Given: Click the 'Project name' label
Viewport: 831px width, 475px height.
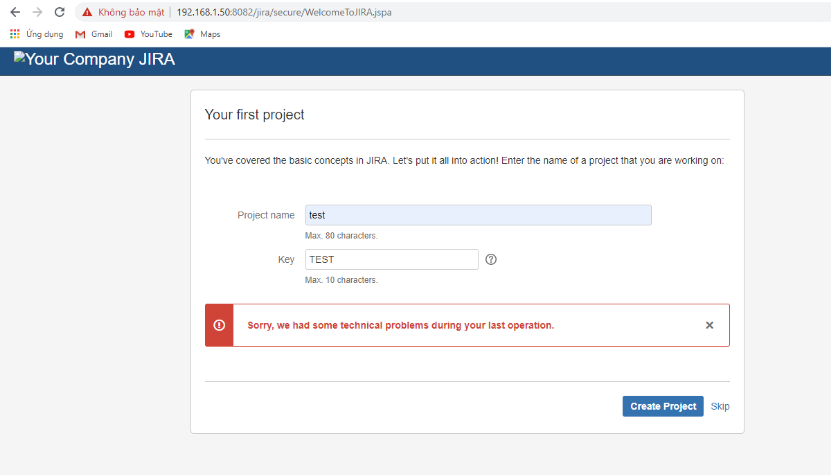Looking at the screenshot, I should click(266, 215).
